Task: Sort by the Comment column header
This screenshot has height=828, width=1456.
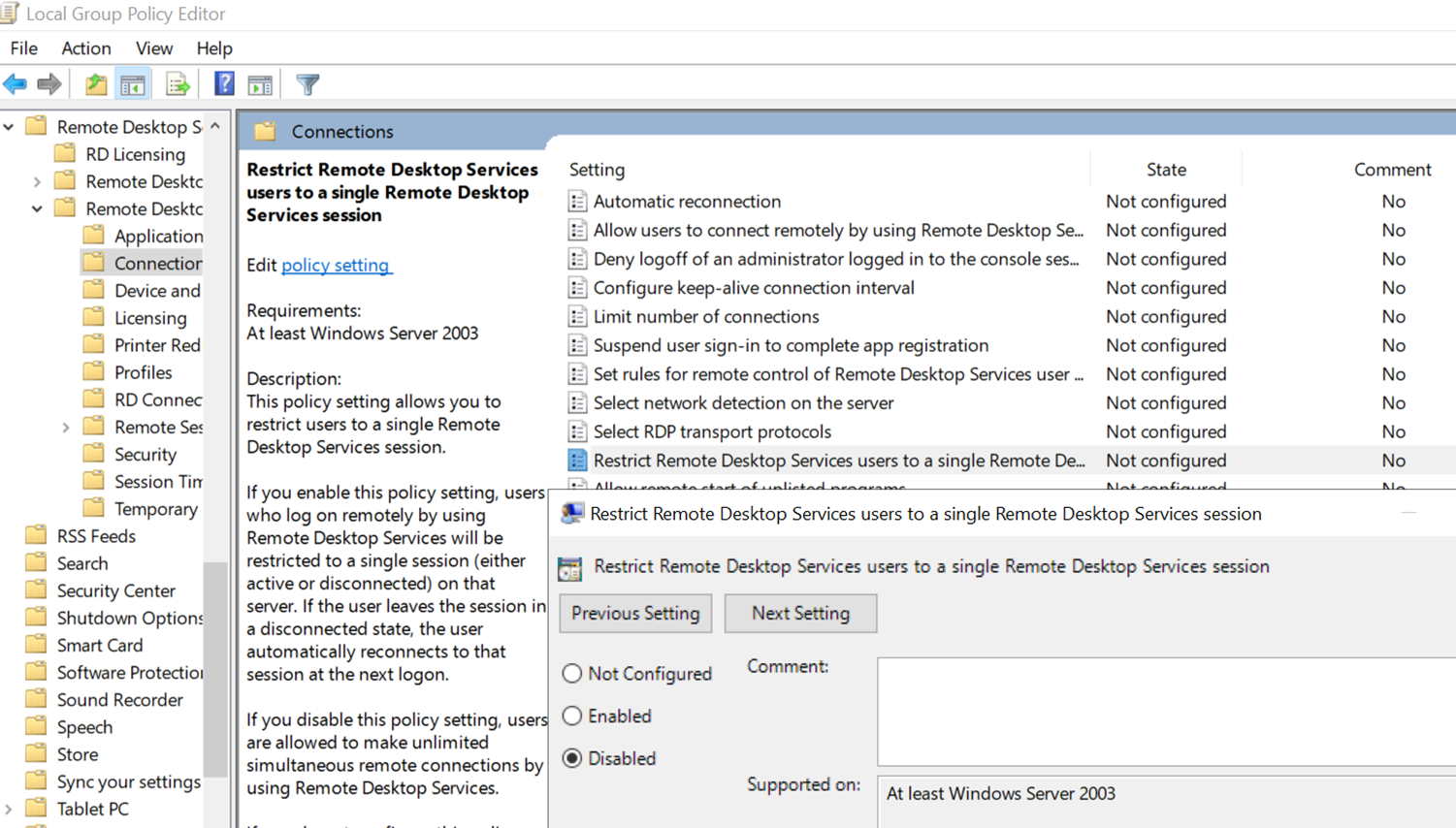Action: pos(1393,170)
